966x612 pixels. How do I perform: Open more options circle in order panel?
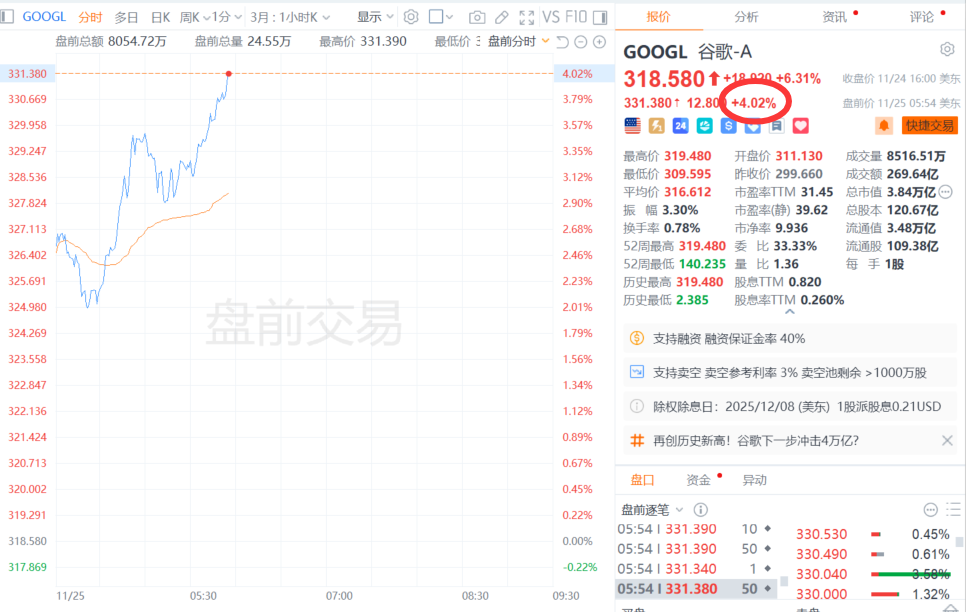pyautogui.click(x=931, y=510)
